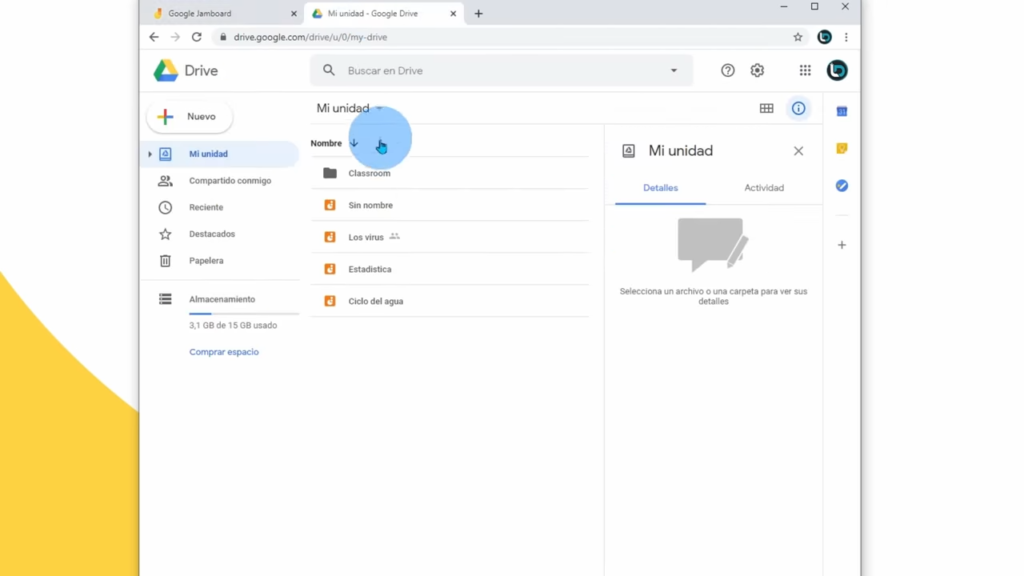Click the shared people icon on Los virus

394,236
